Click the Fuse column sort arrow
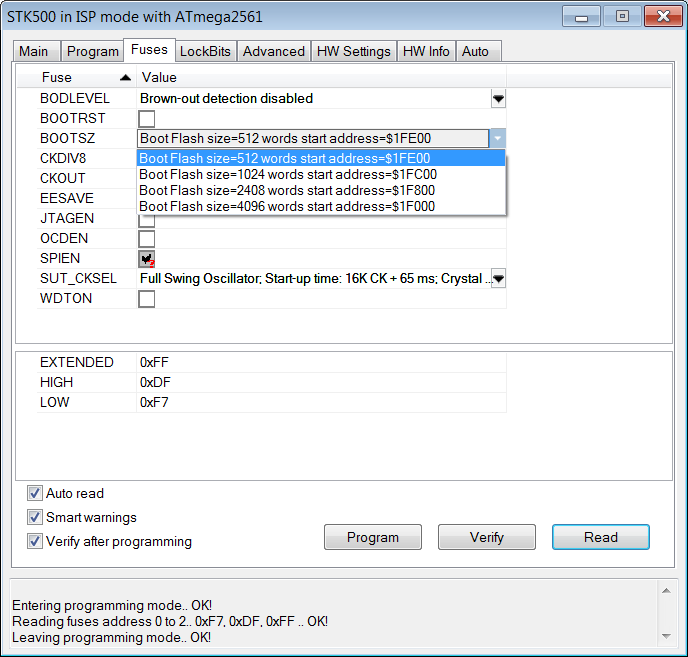Image resolution: width=688 pixels, height=657 pixels. coord(125,78)
